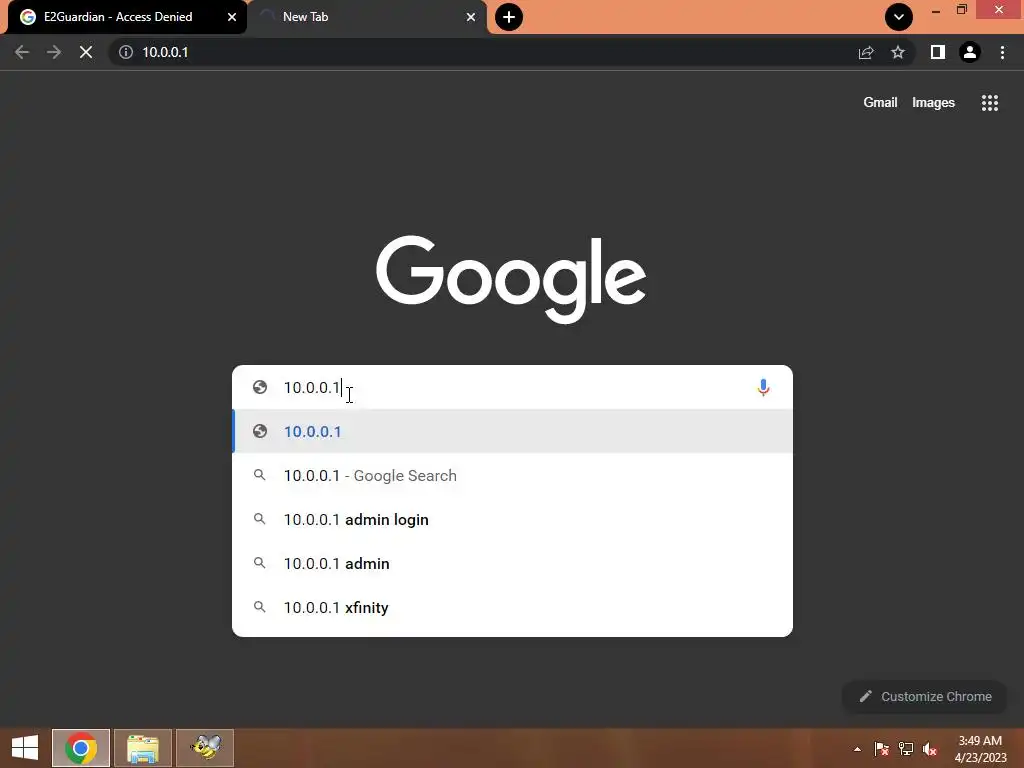Click the Action Center flag tray icon
This screenshot has height=768, width=1024.
tap(881, 749)
